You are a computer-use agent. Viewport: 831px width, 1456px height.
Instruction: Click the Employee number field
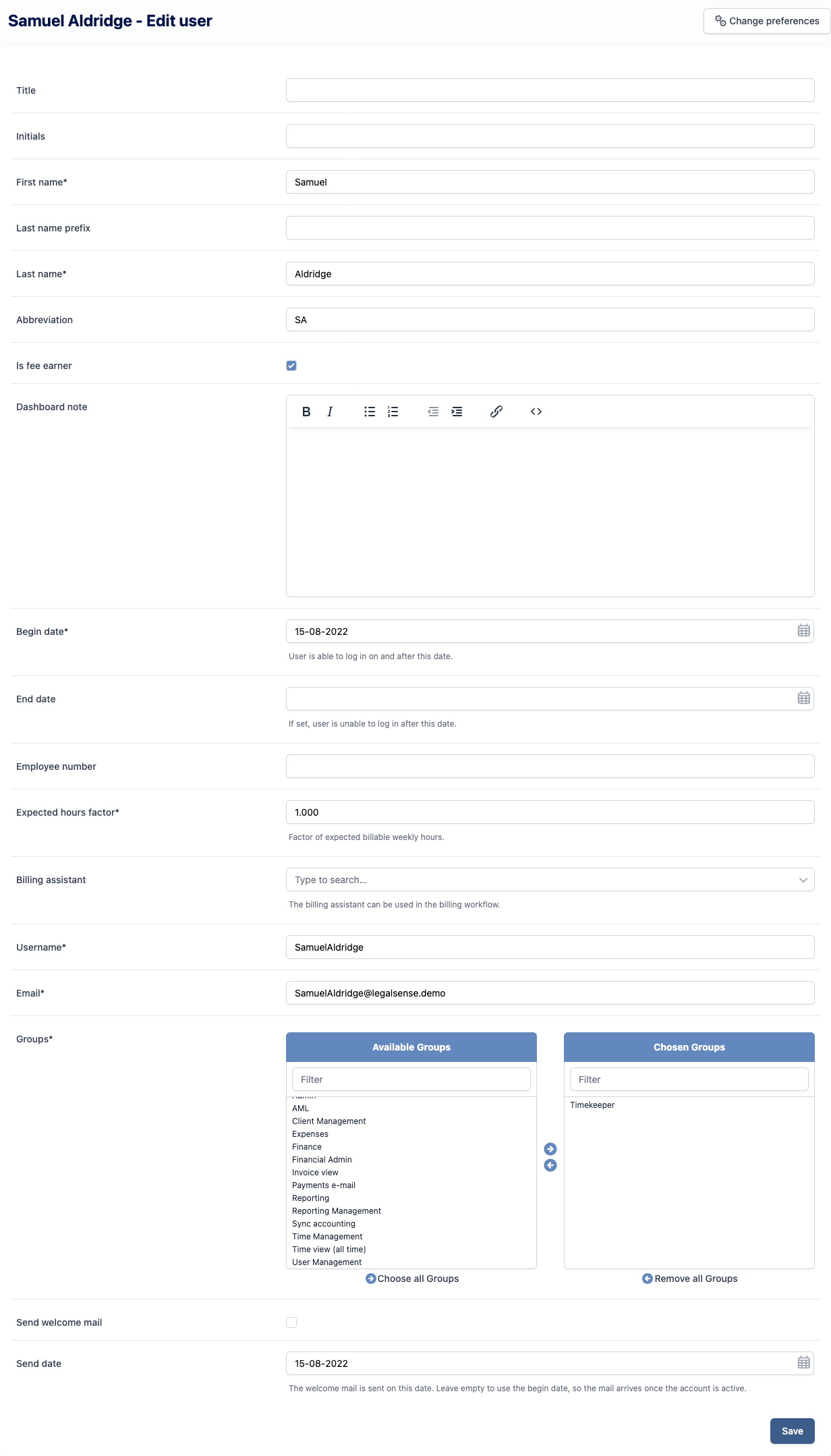tap(550, 766)
